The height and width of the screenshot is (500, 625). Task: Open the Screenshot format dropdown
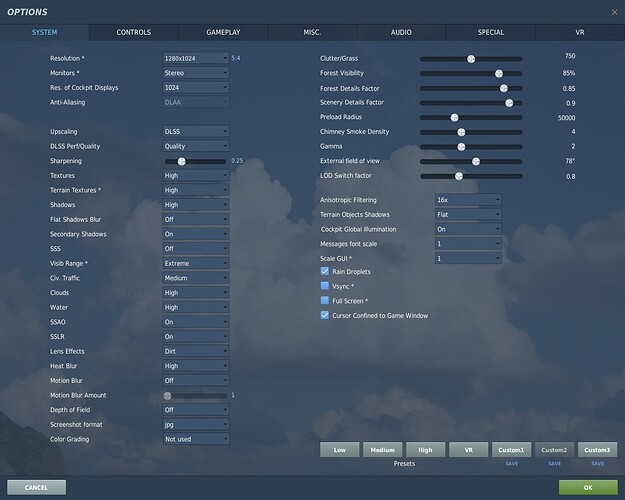click(196, 424)
